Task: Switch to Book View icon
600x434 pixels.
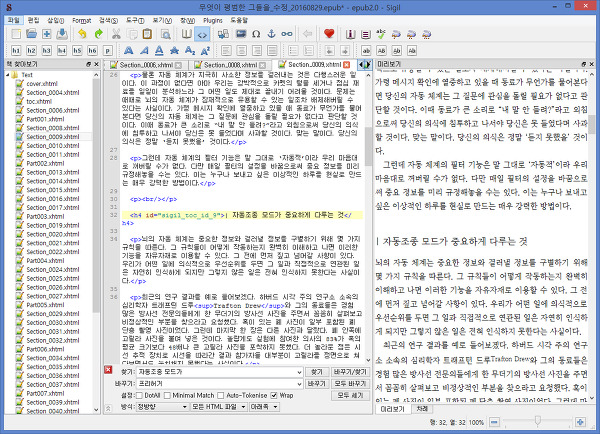Action: click(x=186, y=34)
